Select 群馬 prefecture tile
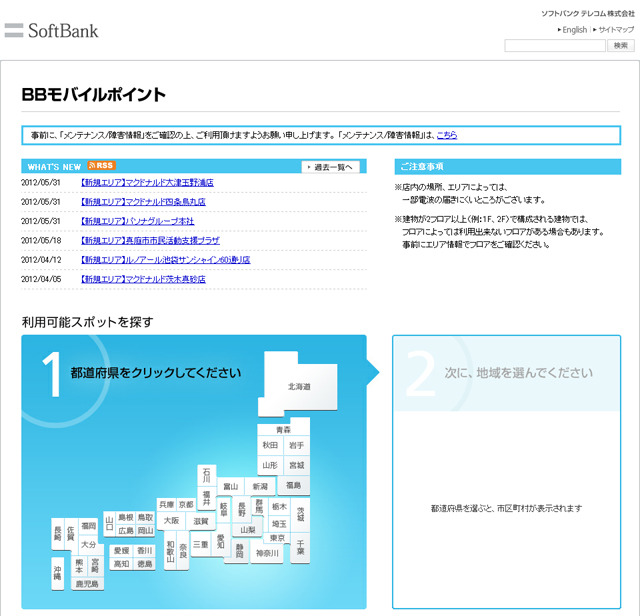 [259, 506]
